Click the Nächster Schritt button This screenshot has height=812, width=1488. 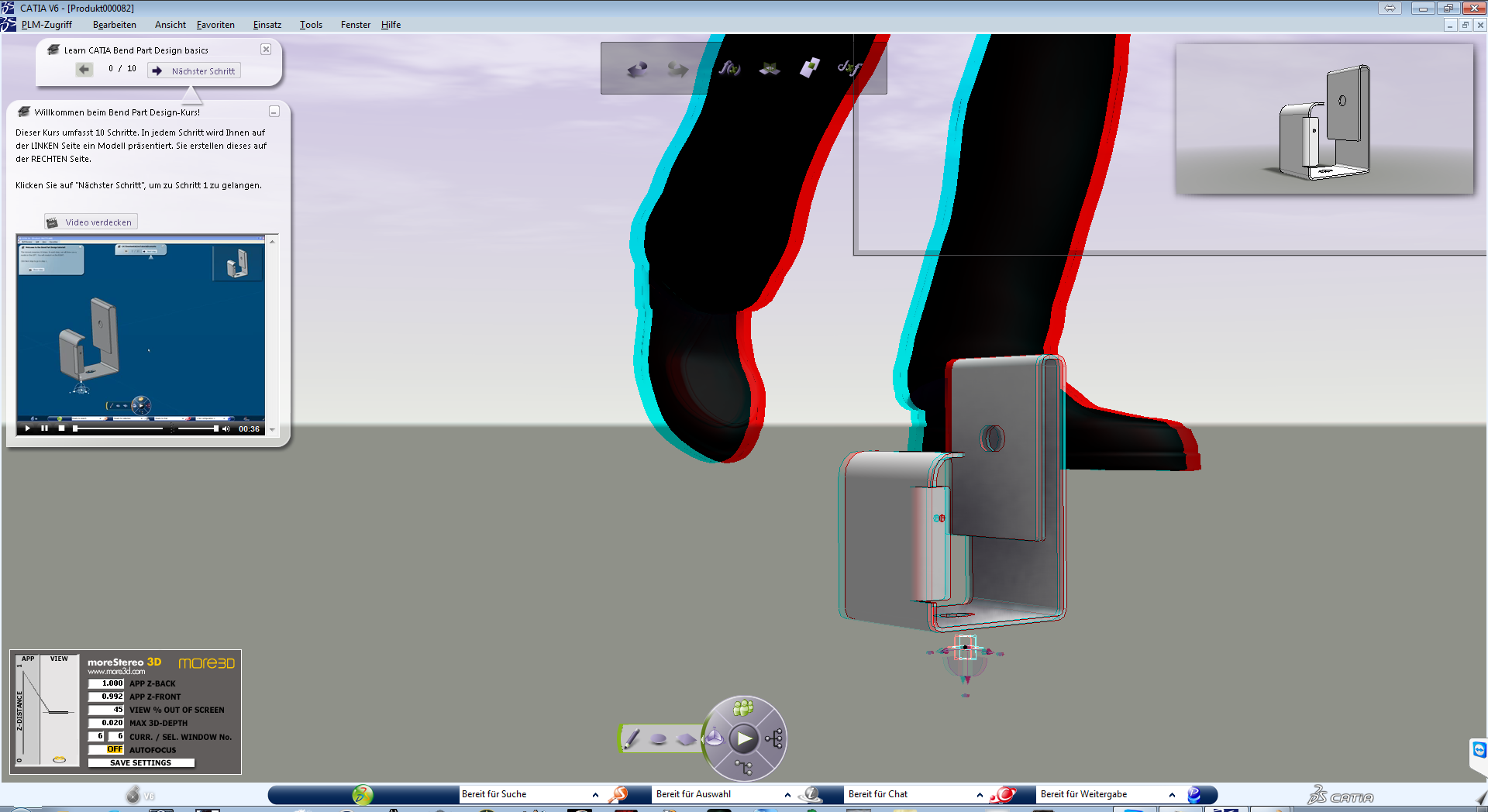[x=195, y=71]
